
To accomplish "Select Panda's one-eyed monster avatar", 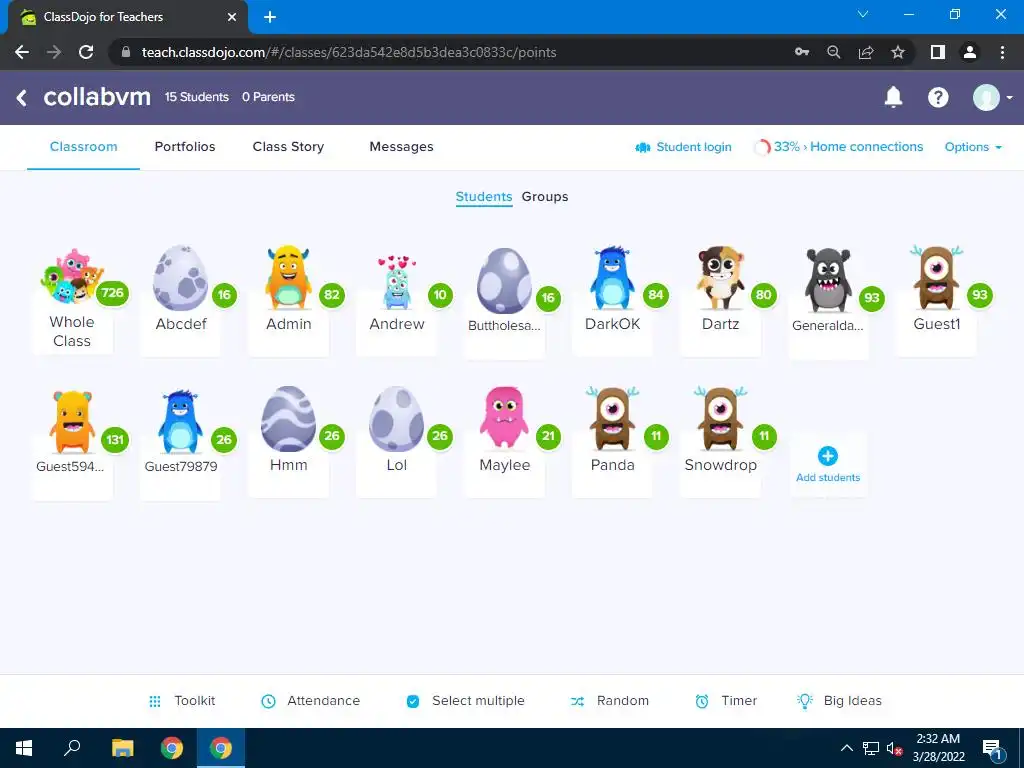I will click(x=612, y=419).
